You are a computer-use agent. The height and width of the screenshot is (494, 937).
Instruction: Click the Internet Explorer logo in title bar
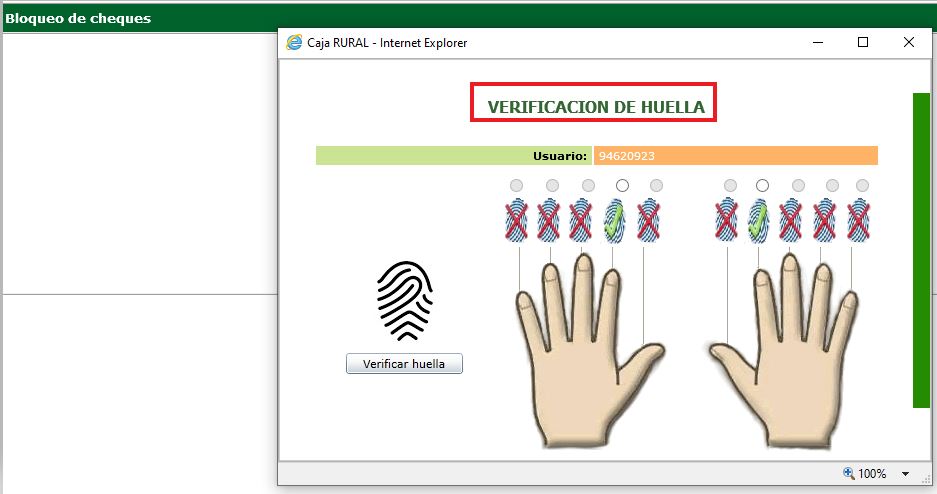[x=294, y=42]
